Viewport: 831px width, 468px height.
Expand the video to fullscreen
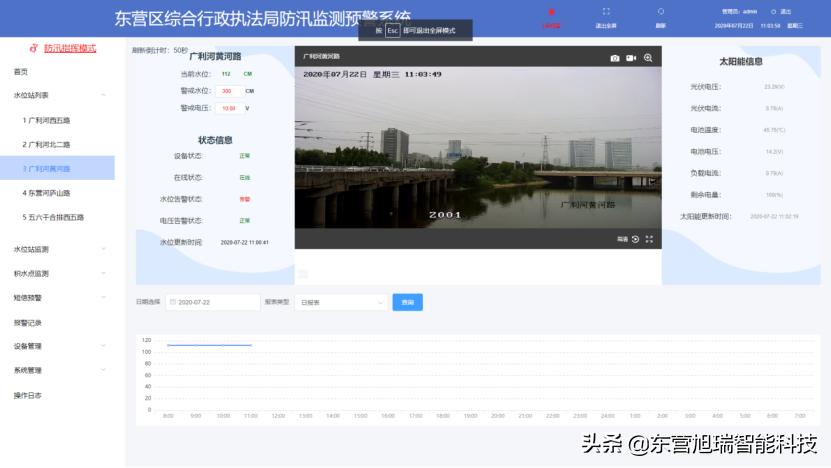click(649, 239)
